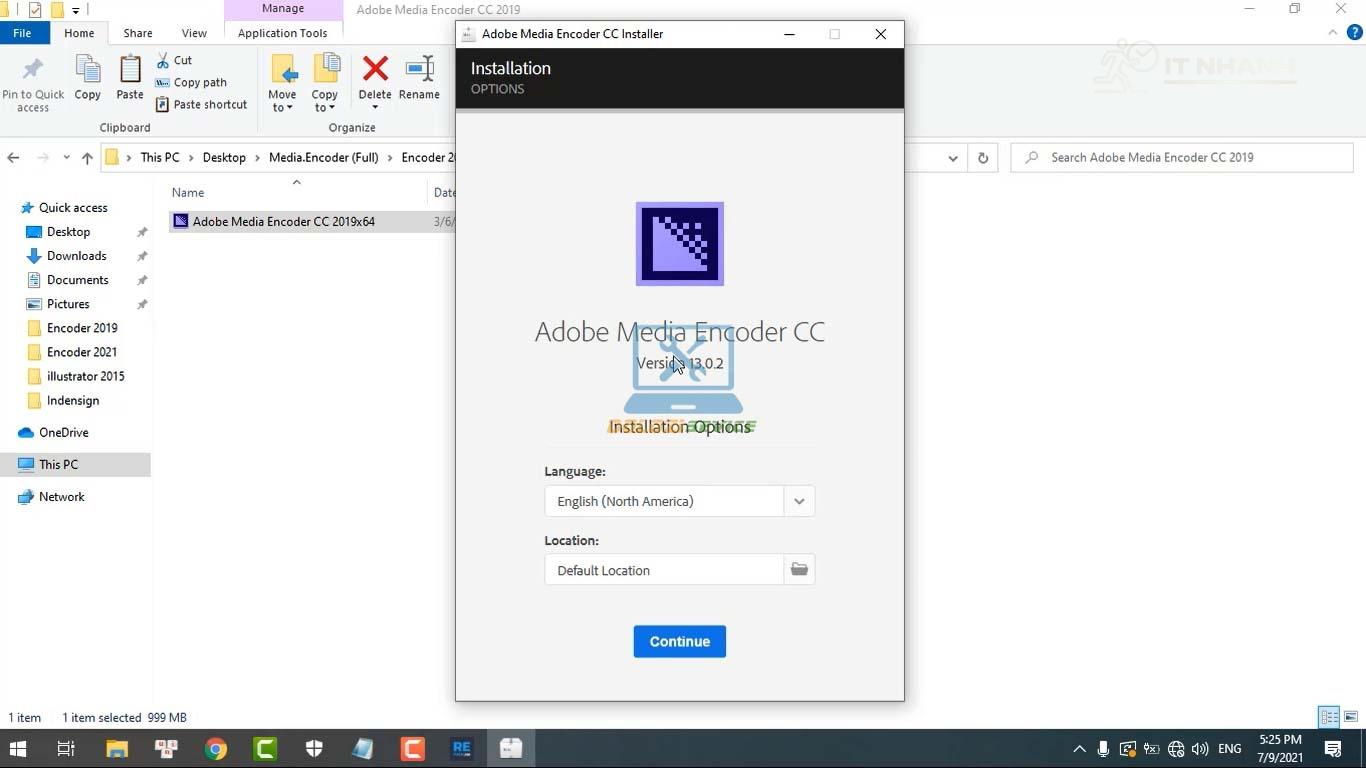
Task: Click the browse folder icon for Location
Action: point(799,570)
